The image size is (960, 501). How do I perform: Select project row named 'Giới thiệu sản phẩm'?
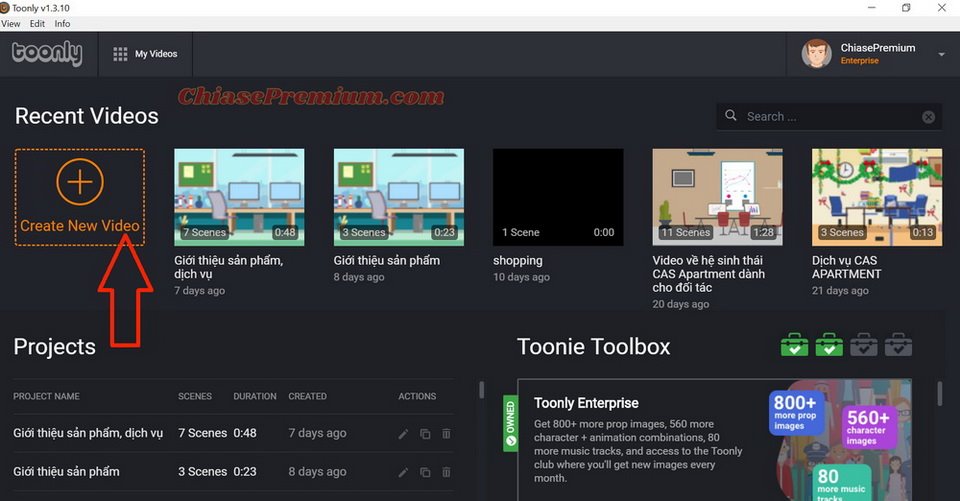tap(66, 472)
